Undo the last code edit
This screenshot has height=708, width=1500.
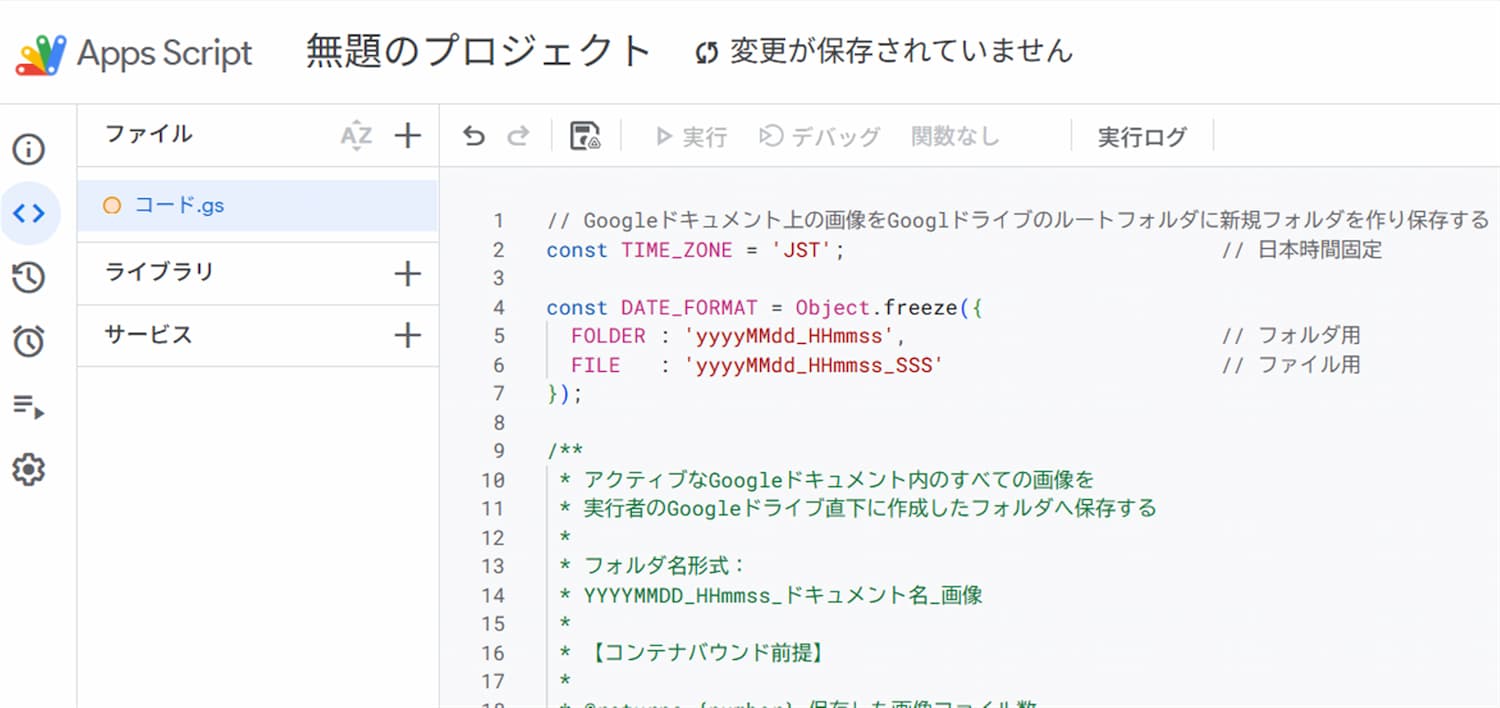coord(472,136)
